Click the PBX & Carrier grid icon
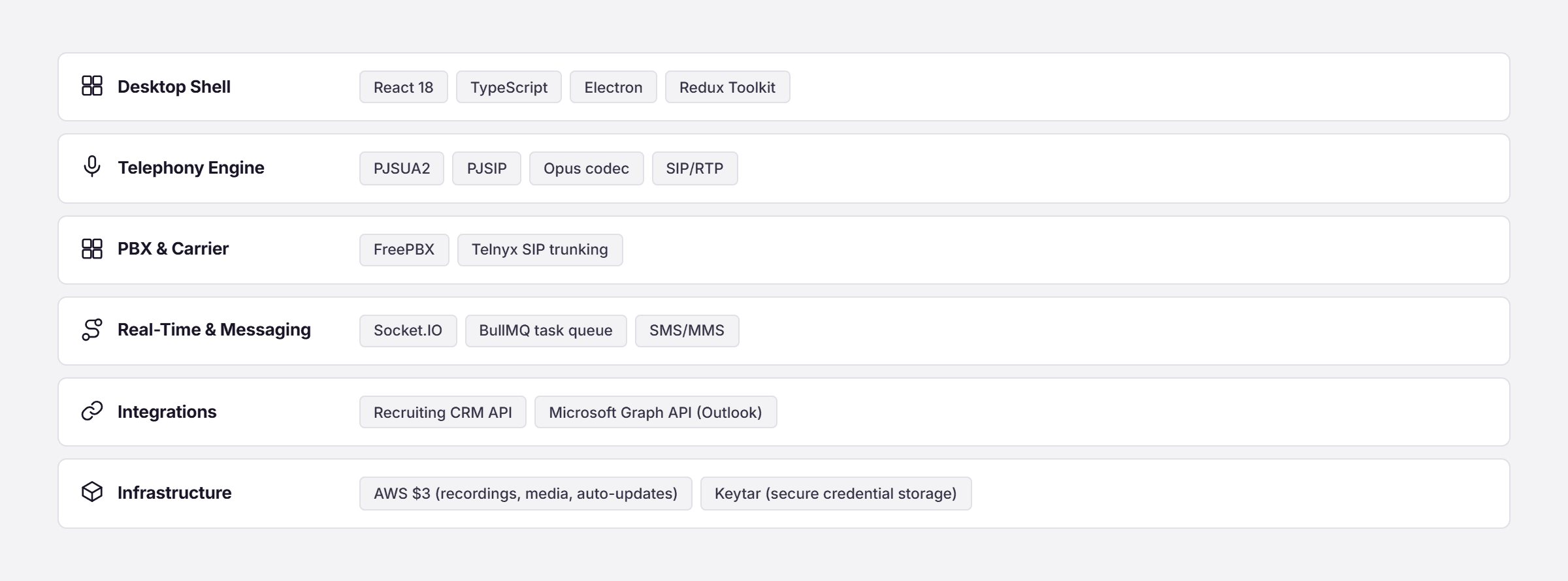The height and width of the screenshot is (581, 1568). tap(92, 249)
